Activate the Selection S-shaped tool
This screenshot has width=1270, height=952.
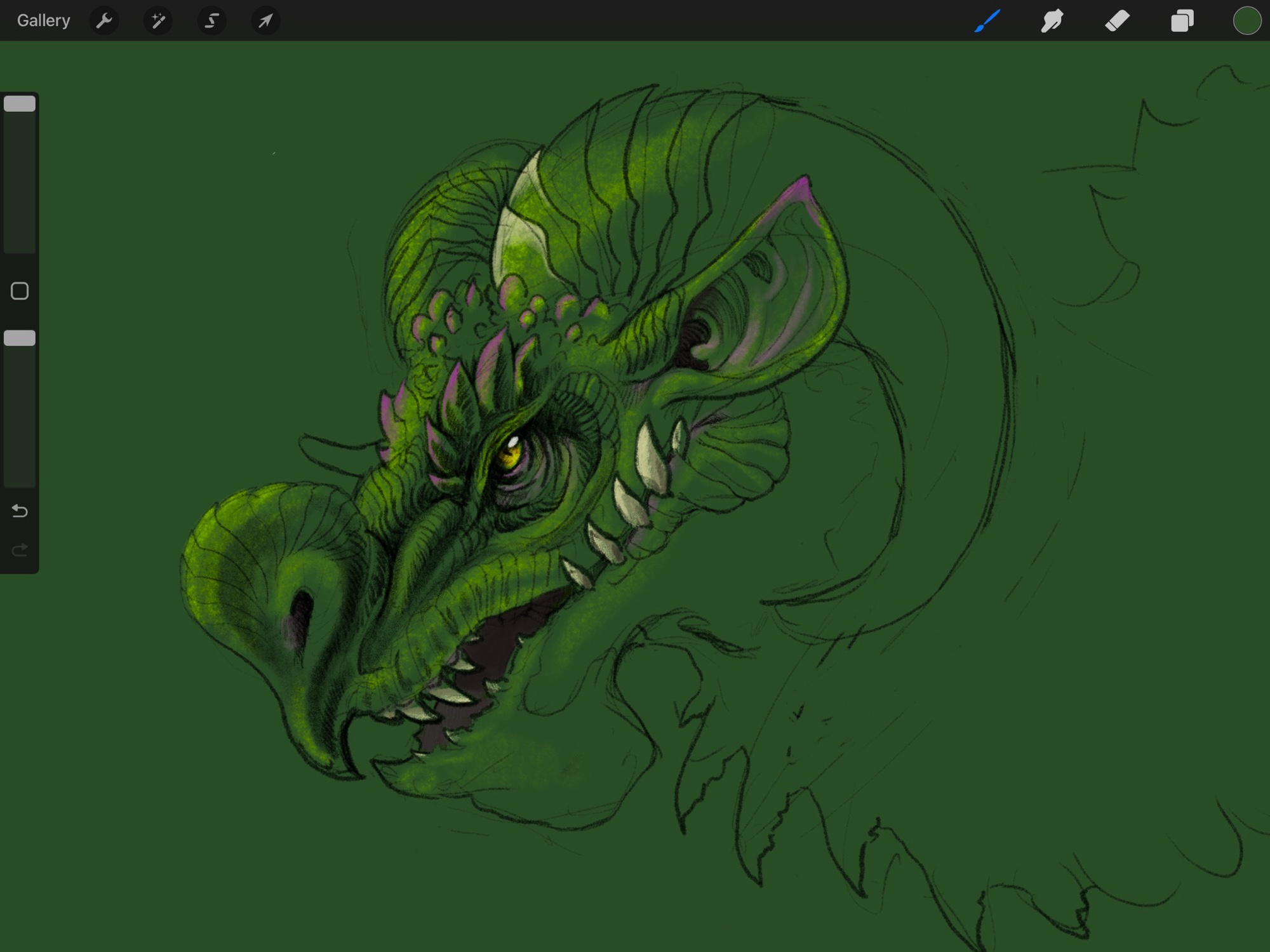[x=211, y=21]
